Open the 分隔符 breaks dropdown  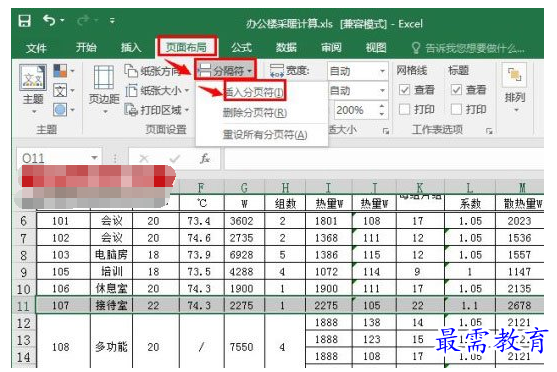tap(225, 70)
